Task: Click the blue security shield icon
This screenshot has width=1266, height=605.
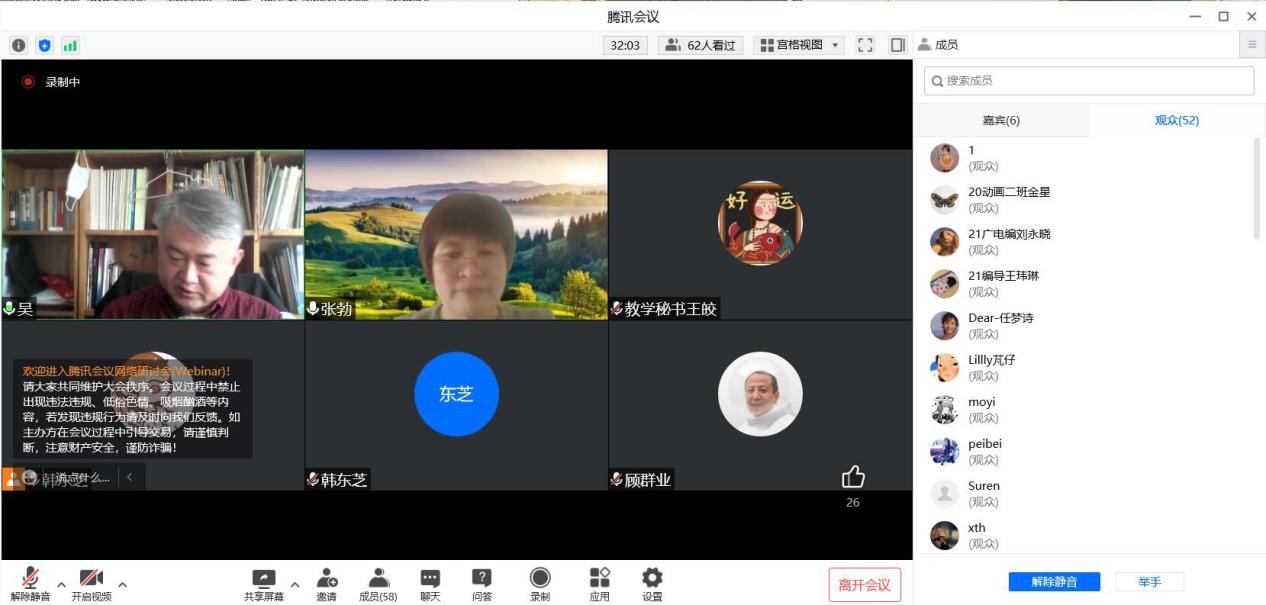Action: coord(44,45)
